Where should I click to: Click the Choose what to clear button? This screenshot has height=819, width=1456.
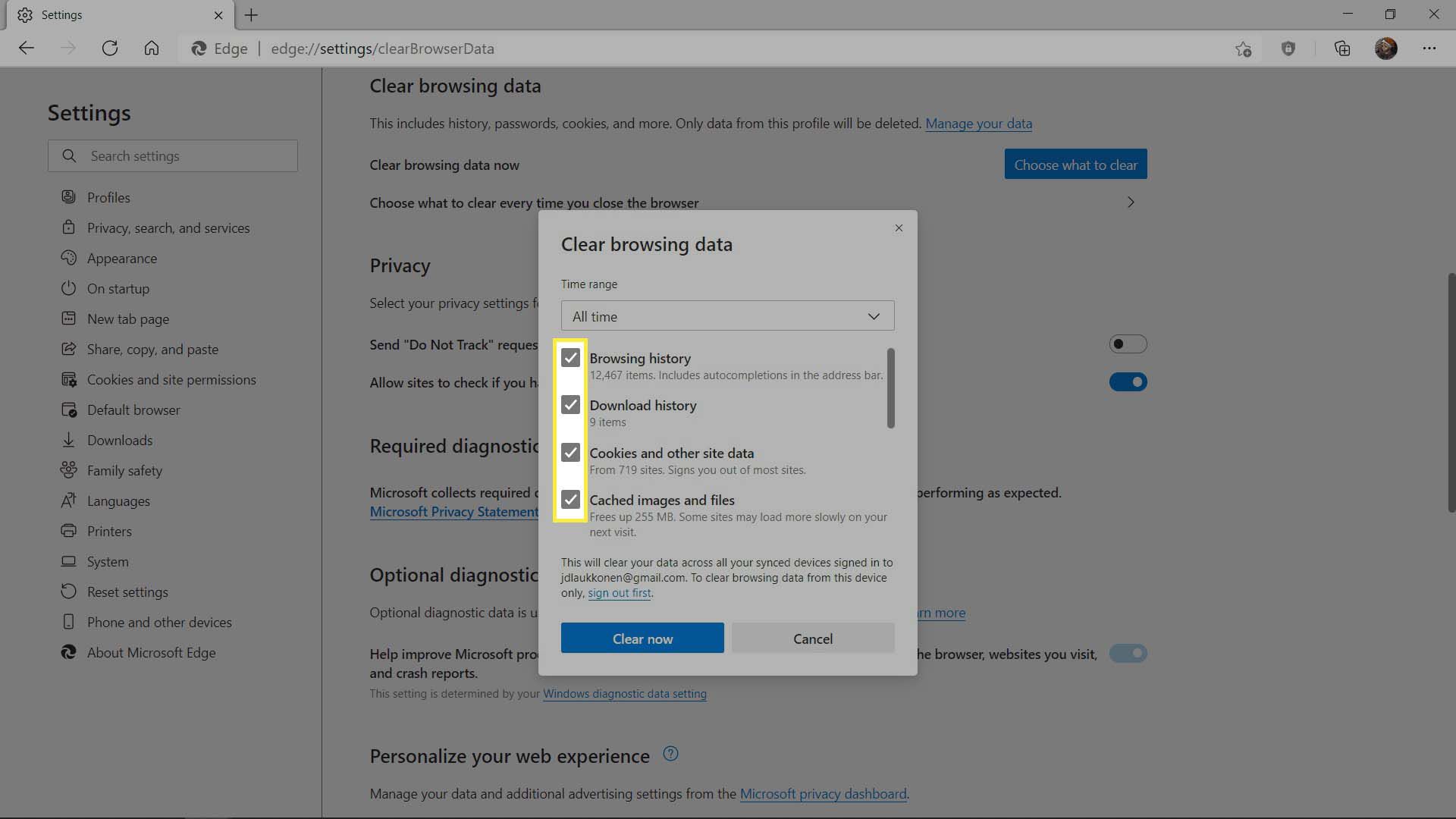click(x=1075, y=165)
